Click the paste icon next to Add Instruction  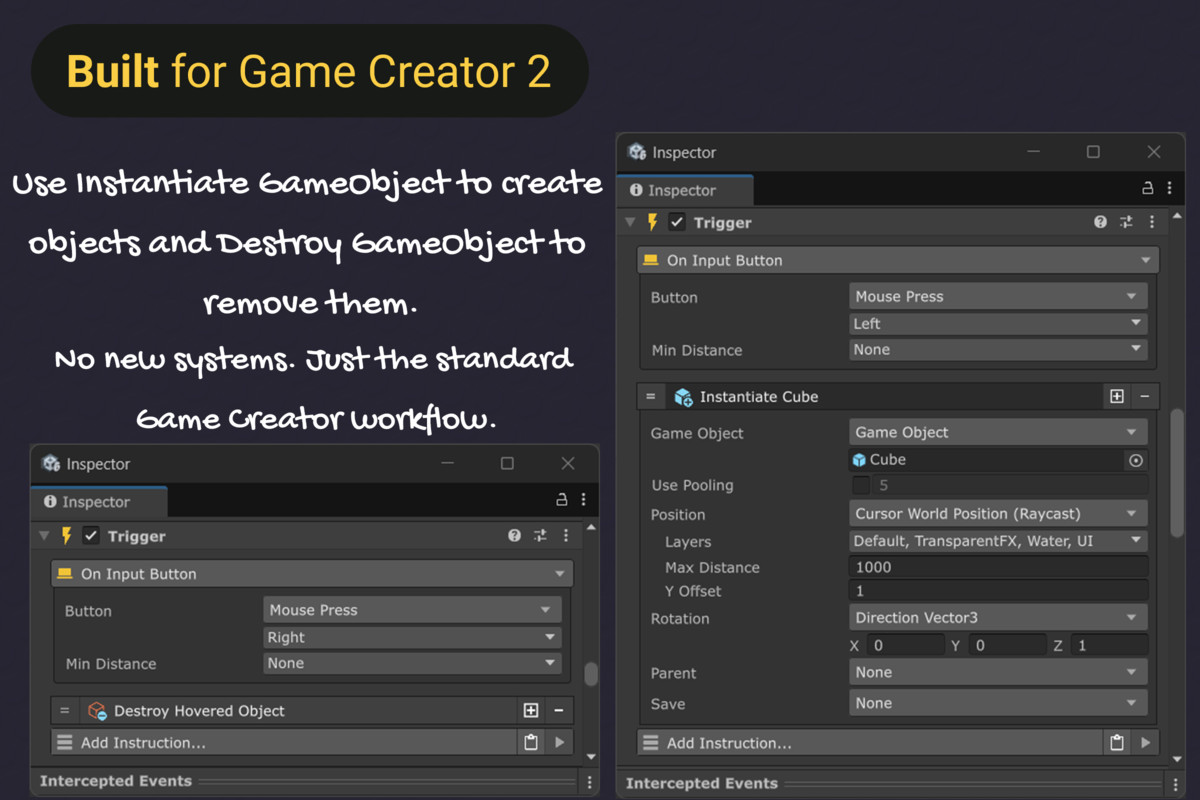[1117, 743]
